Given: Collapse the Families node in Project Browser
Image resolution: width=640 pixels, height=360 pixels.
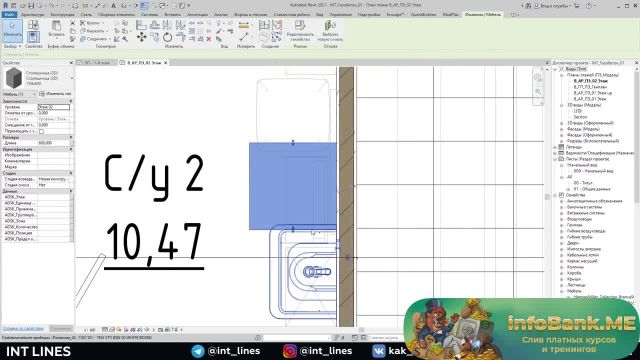Looking at the screenshot, I should (556, 196).
